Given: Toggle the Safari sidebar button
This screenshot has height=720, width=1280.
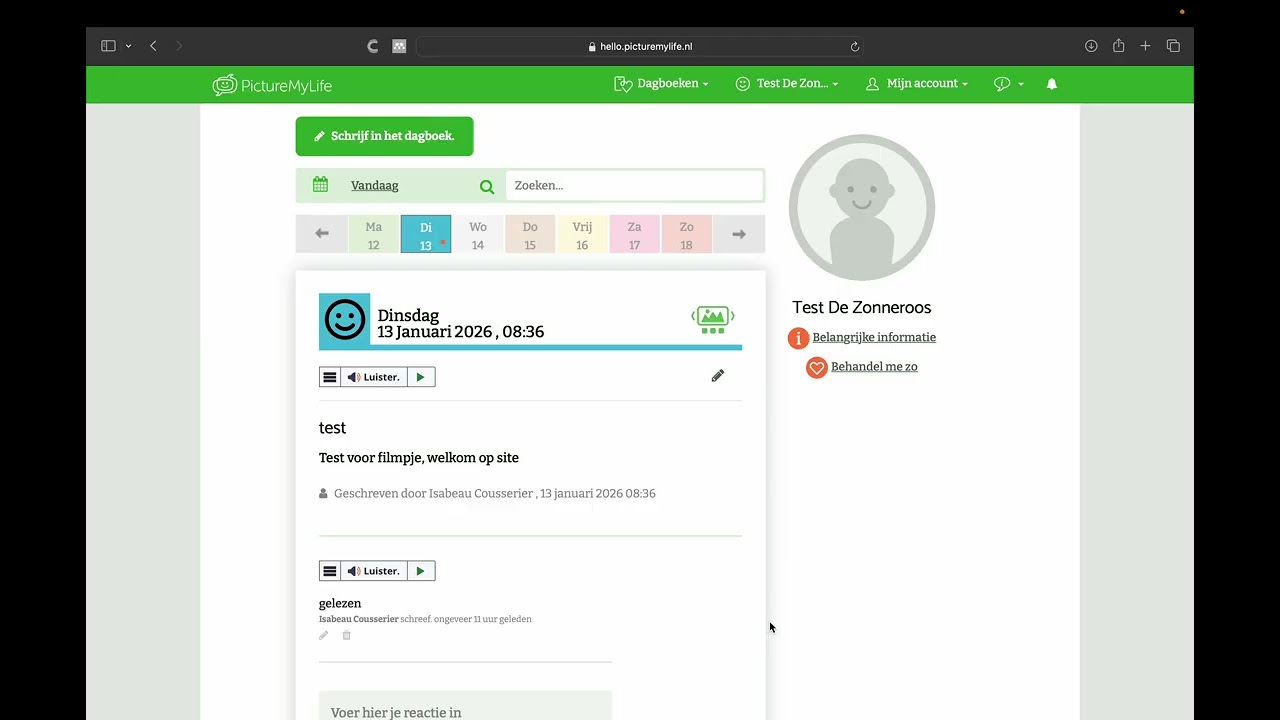Looking at the screenshot, I should point(108,46).
